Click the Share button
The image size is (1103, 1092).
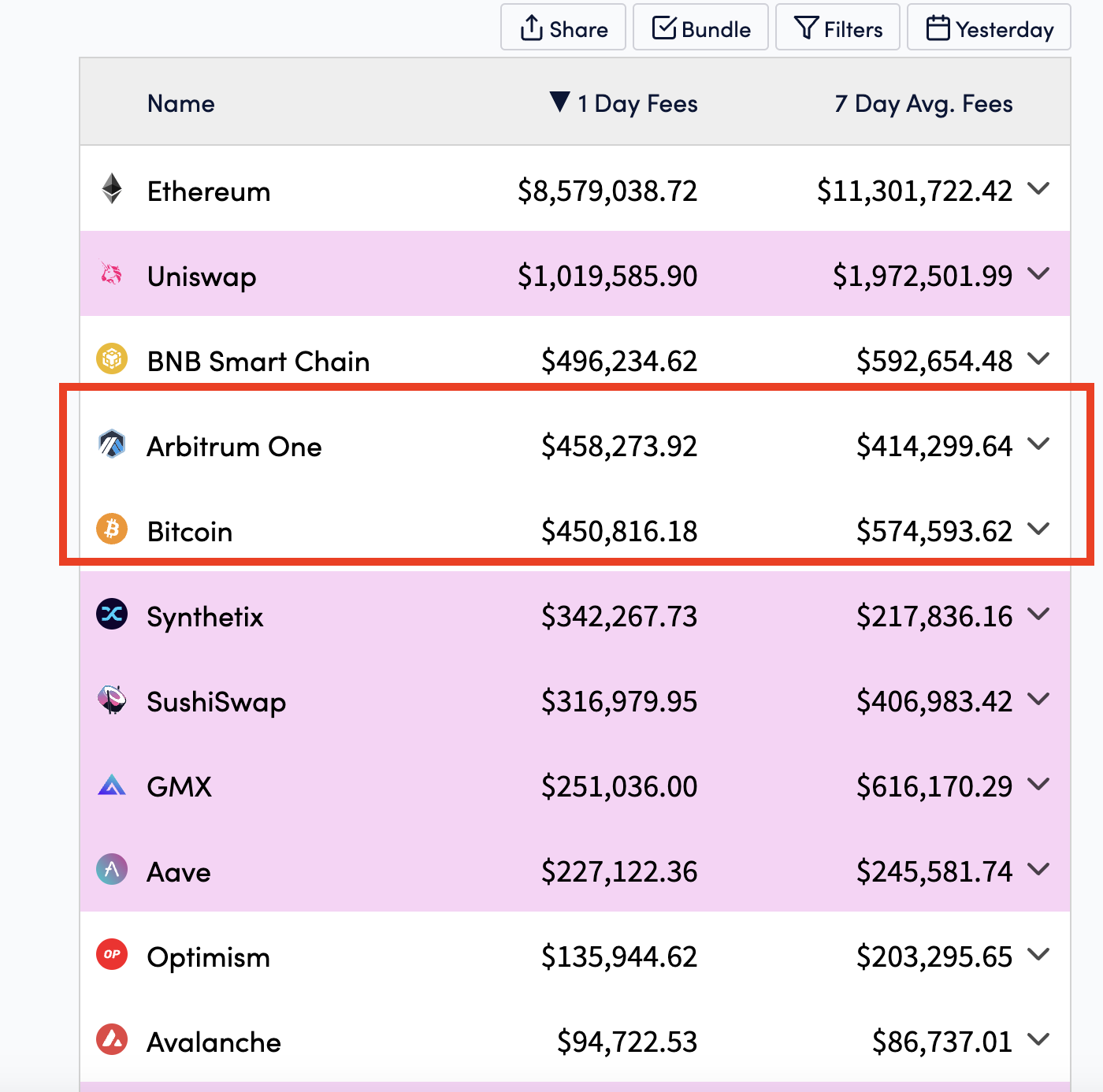pyautogui.click(x=563, y=28)
